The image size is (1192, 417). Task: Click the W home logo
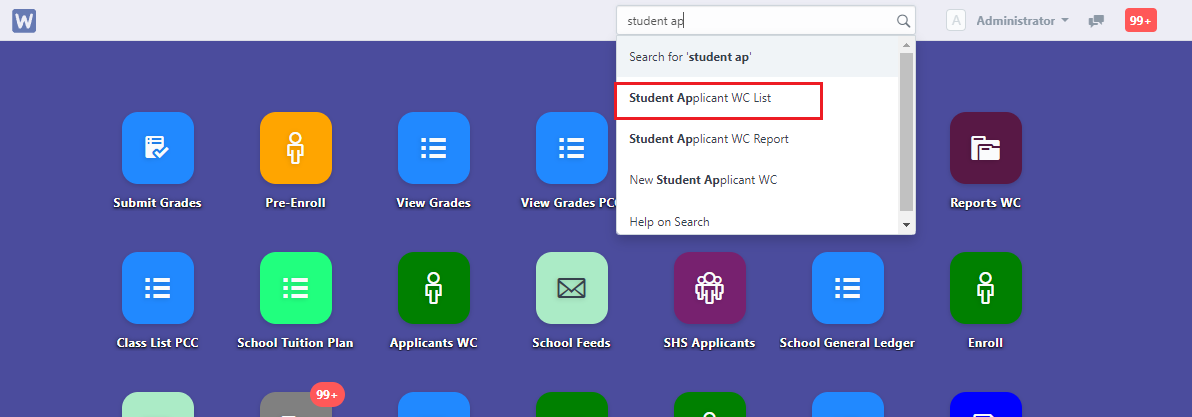coord(24,21)
